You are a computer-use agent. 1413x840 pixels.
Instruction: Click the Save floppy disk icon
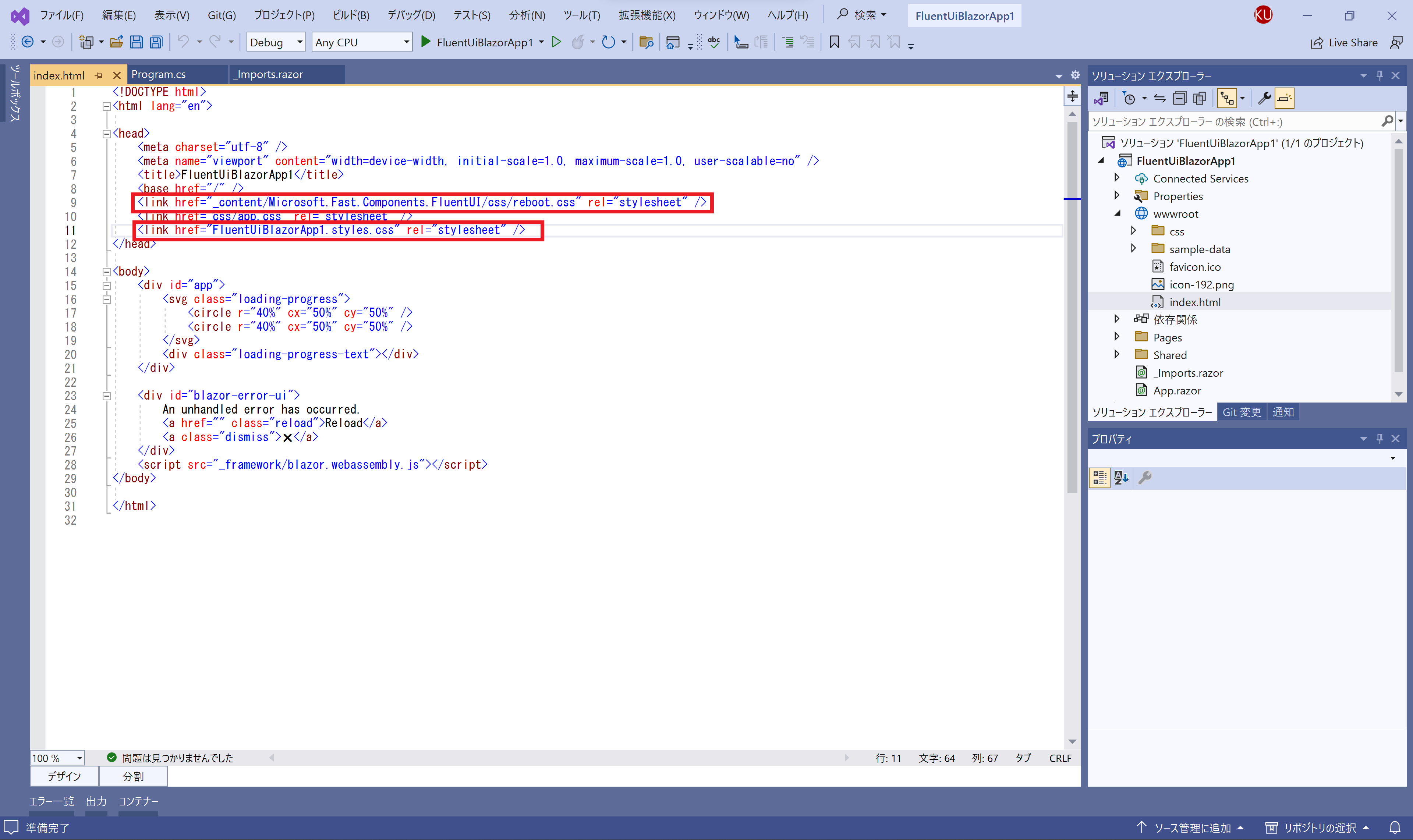137,42
